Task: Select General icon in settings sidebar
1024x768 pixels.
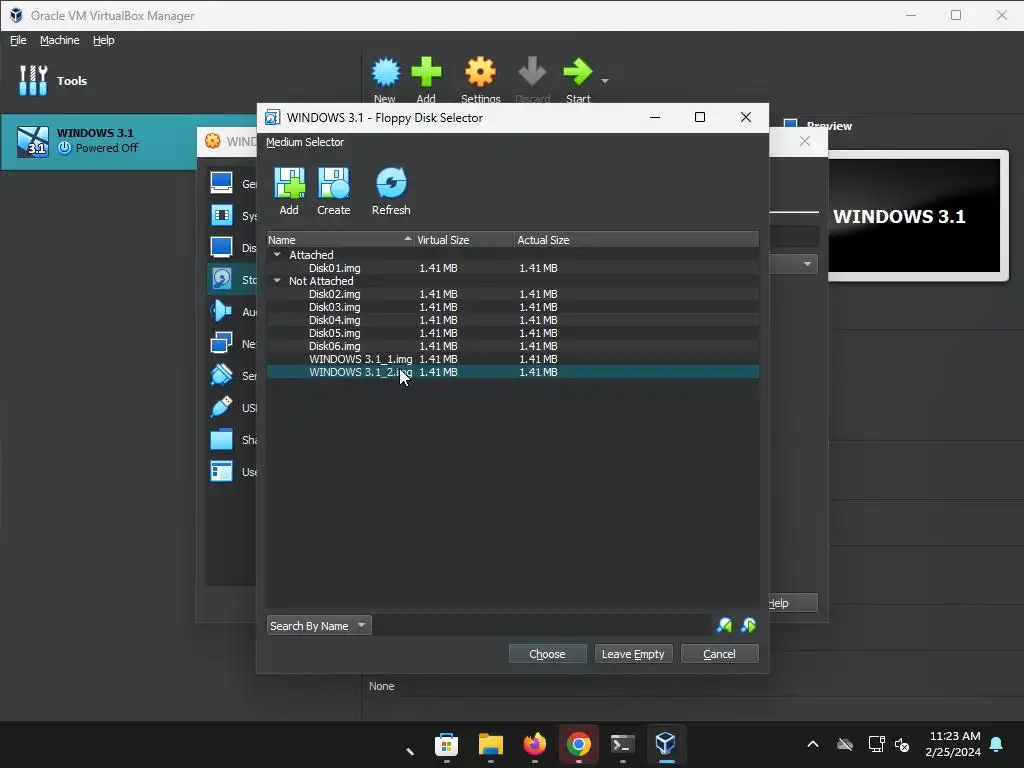Action: 221,183
